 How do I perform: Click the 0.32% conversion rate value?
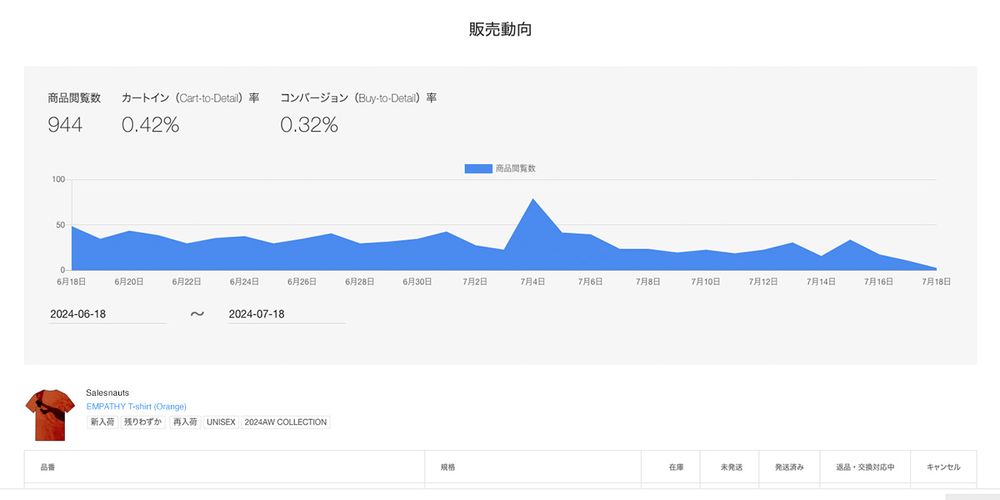point(309,125)
